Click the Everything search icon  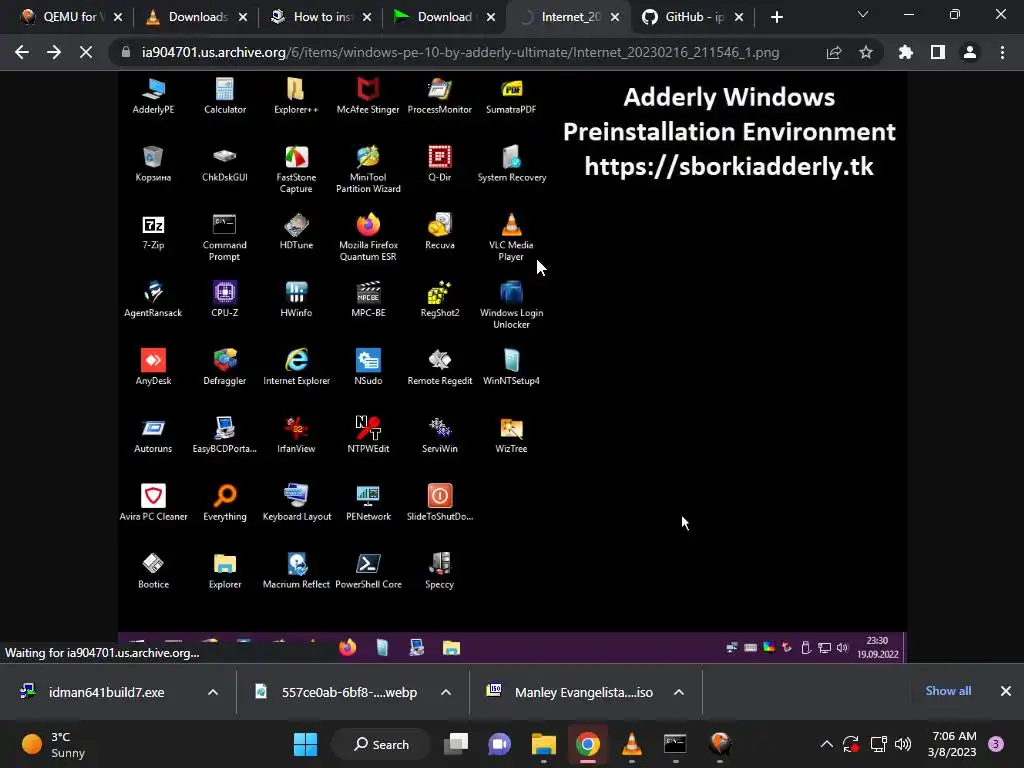point(225,503)
